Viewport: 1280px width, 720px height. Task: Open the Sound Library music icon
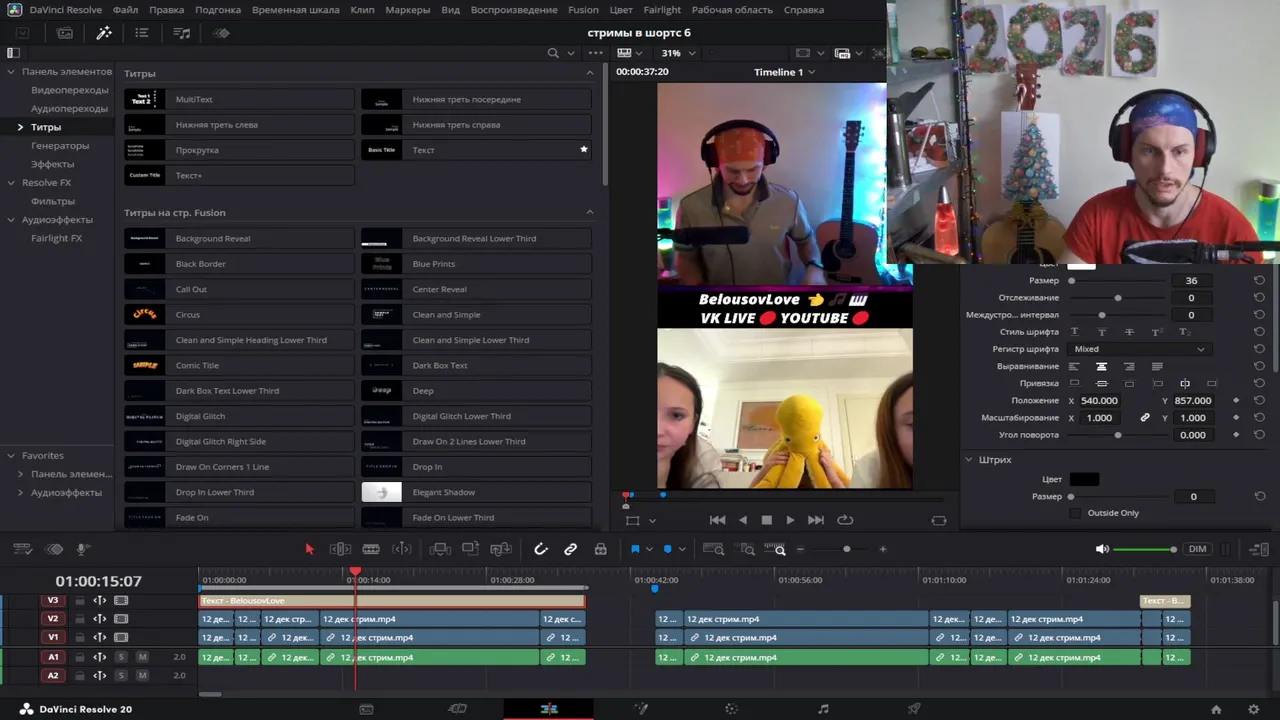pos(182,33)
